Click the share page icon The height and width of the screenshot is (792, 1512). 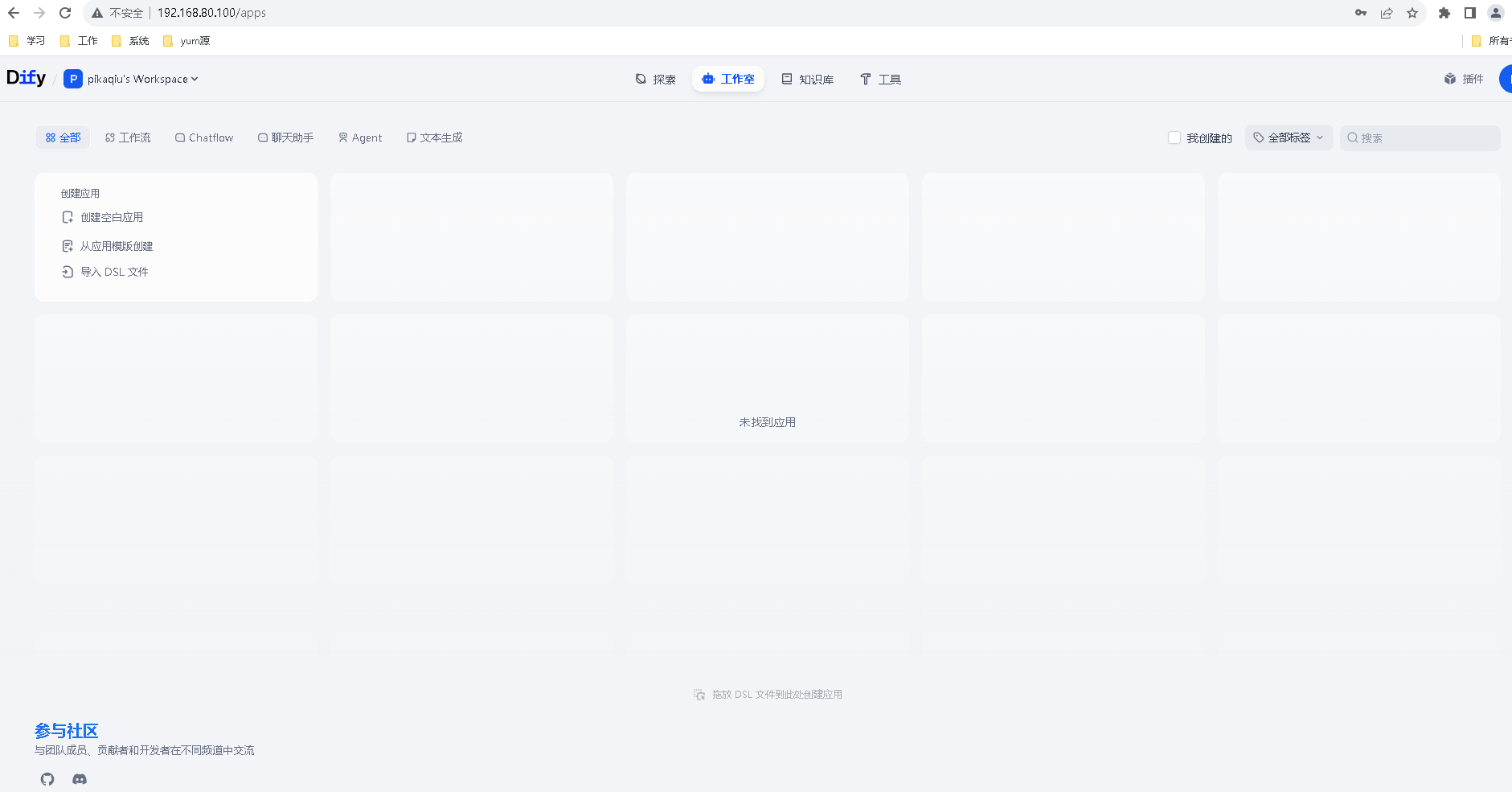tap(1387, 13)
